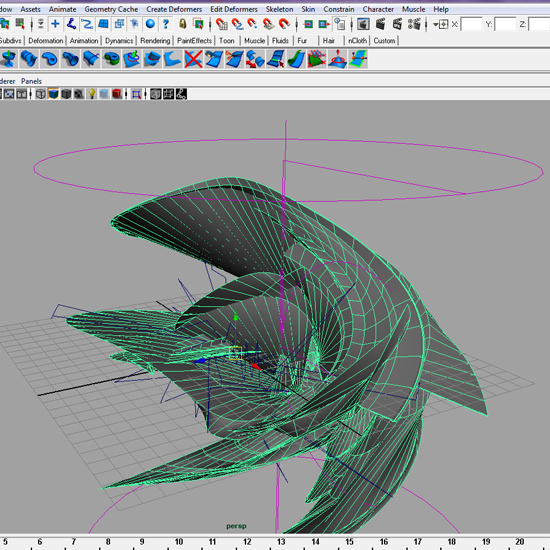Image resolution: width=550 pixels, height=550 pixels.
Task: Open the Geometry Cache menu
Action: tap(111, 9)
